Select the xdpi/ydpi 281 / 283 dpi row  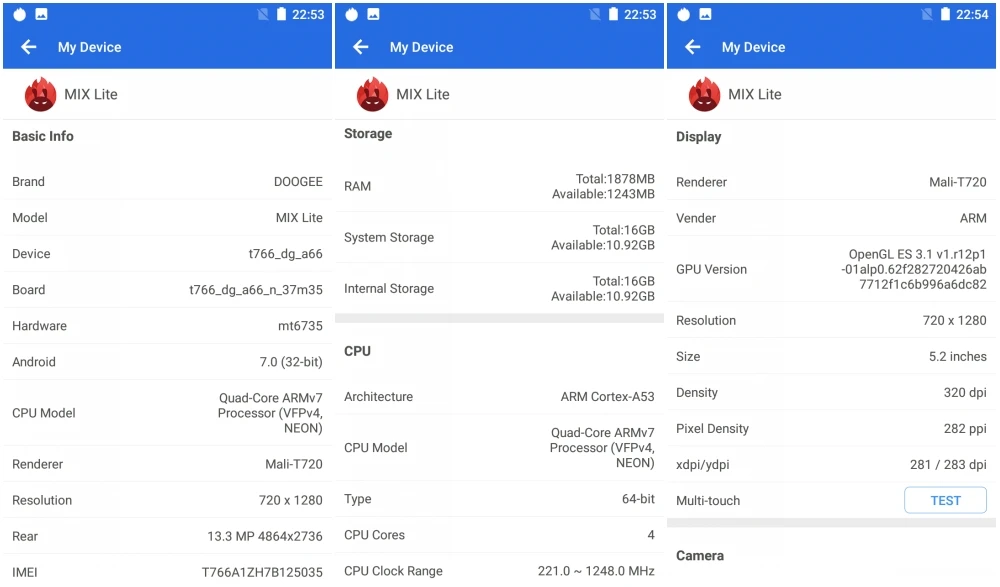coord(831,464)
